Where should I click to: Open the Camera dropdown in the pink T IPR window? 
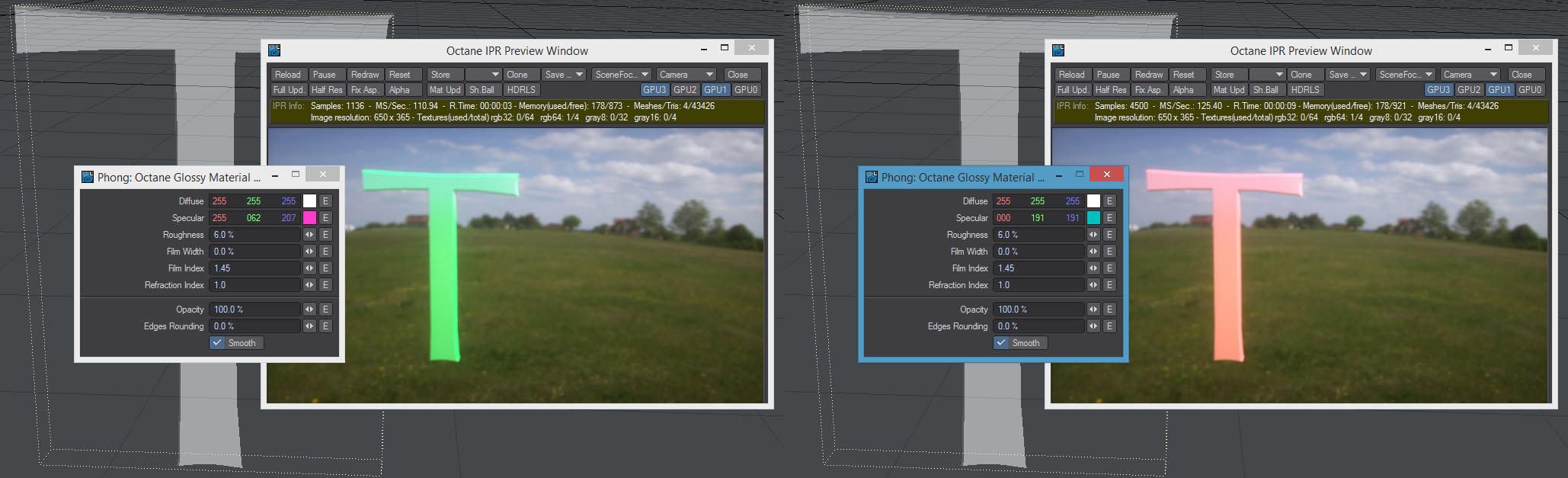coord(1470,75)
